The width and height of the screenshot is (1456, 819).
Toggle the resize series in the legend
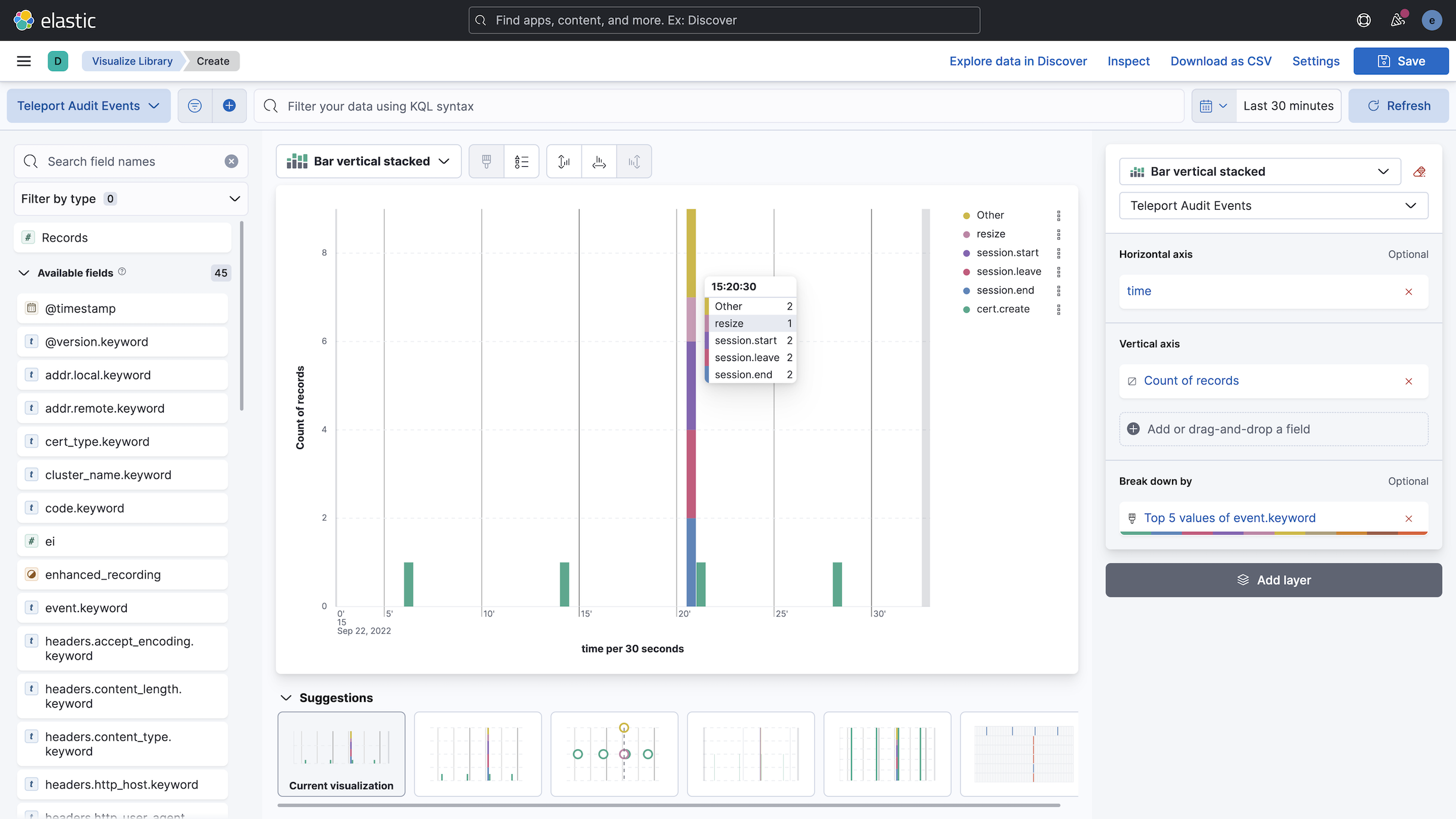pyautogui.click(x=991, y=234)
